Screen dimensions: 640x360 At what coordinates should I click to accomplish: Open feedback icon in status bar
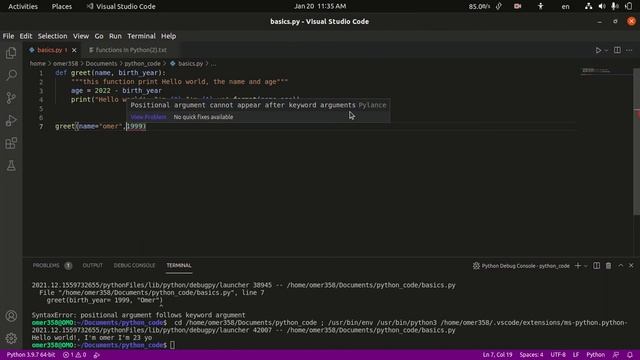[x=616, y=355]
